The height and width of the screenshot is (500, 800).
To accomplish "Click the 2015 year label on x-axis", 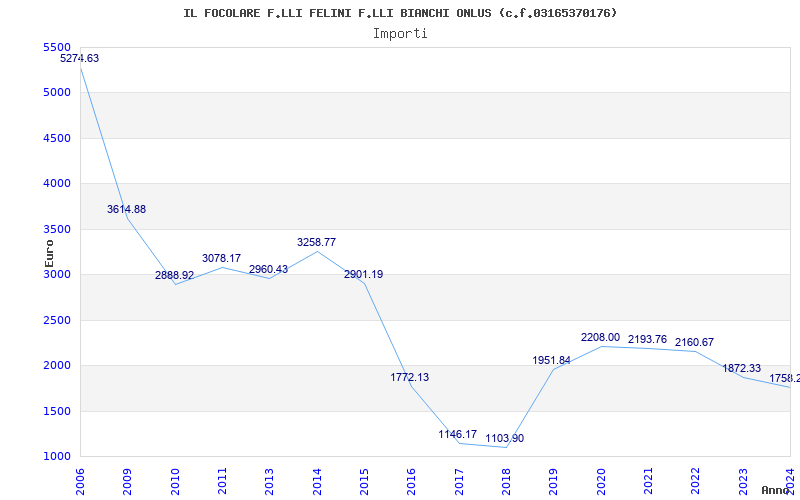I will click(364, 482).
